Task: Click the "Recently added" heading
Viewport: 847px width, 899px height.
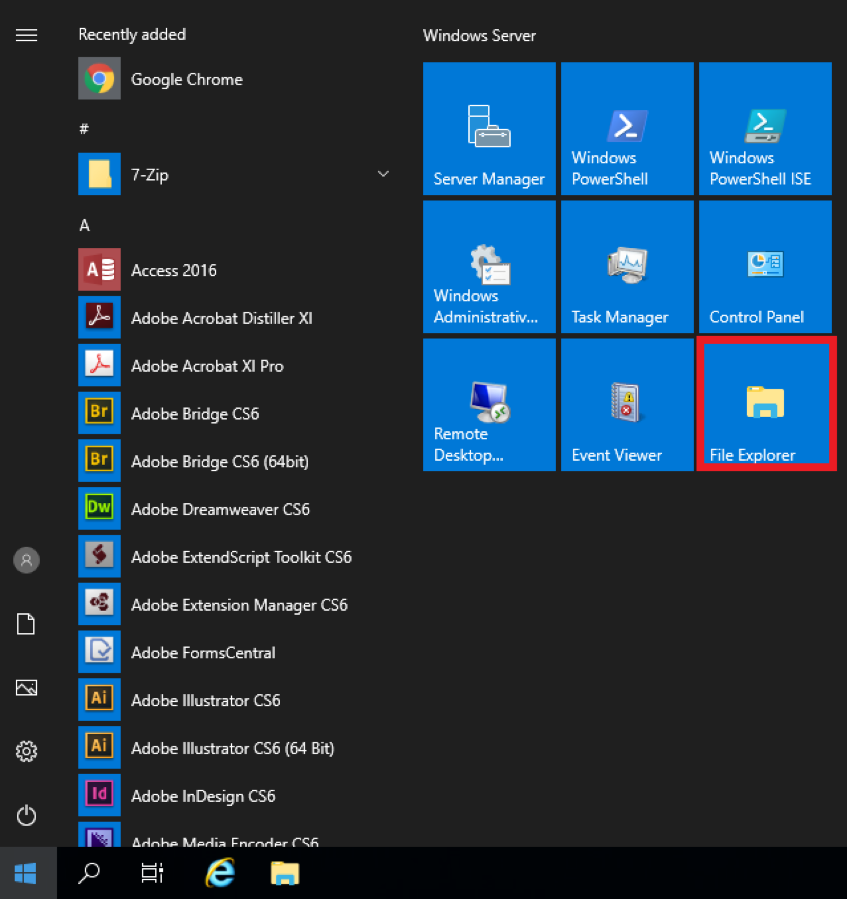Action: point(132,34)
